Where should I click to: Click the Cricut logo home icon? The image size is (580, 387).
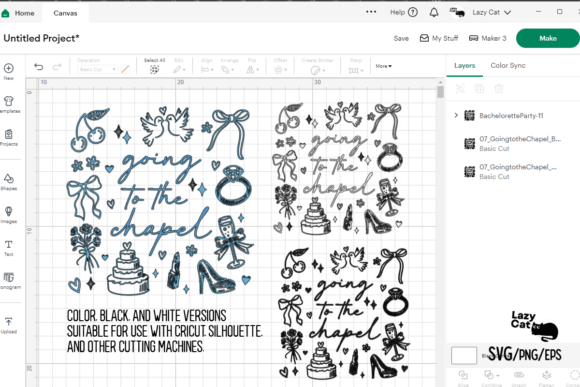pos(5,13)
